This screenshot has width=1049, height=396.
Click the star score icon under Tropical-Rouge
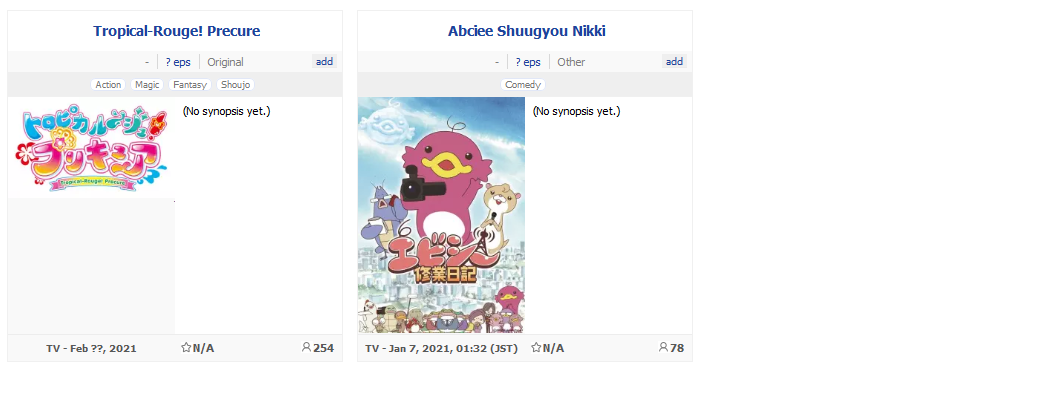click(x=186, y=348)
